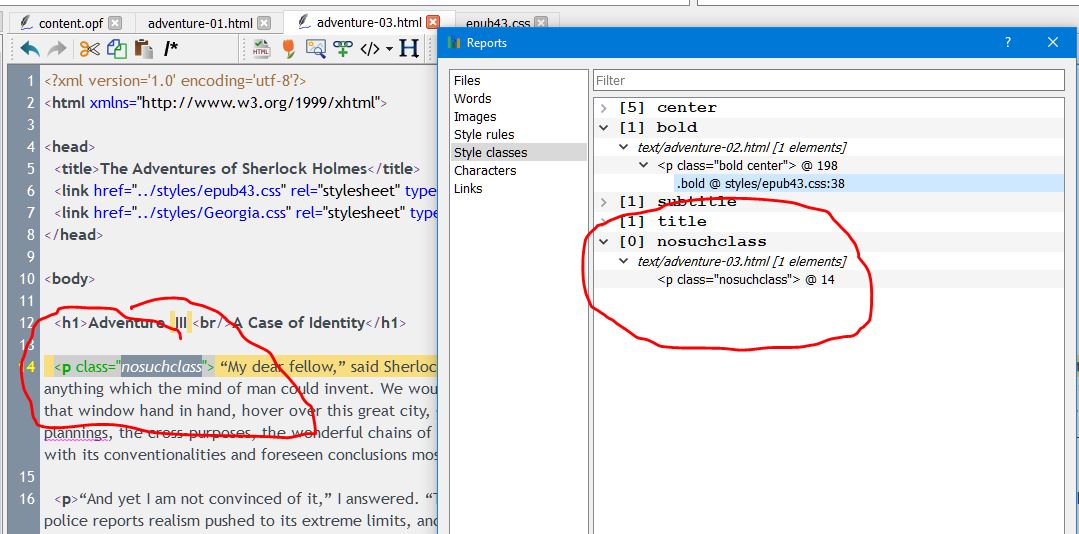Close the adventure-01.html tab
Viewport: 1079px width, 534px height.
tap(264, 23)
